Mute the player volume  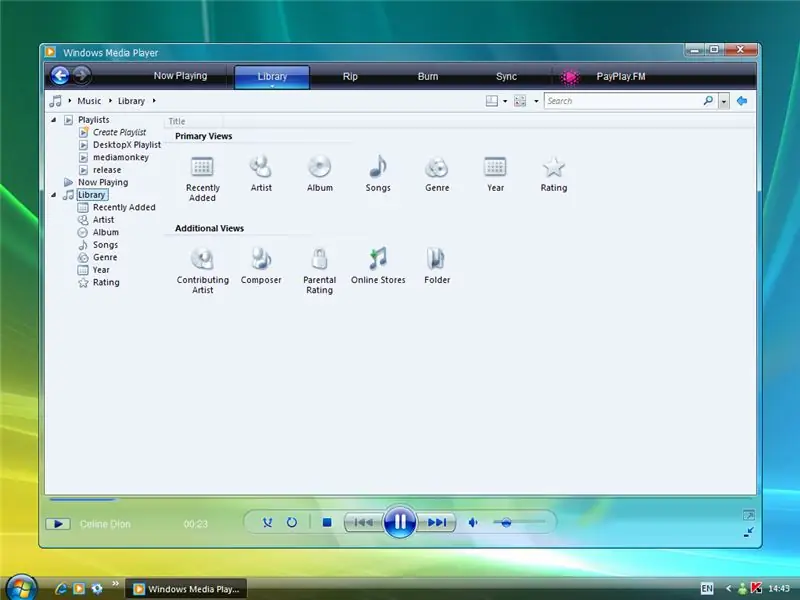coord(473,522)
